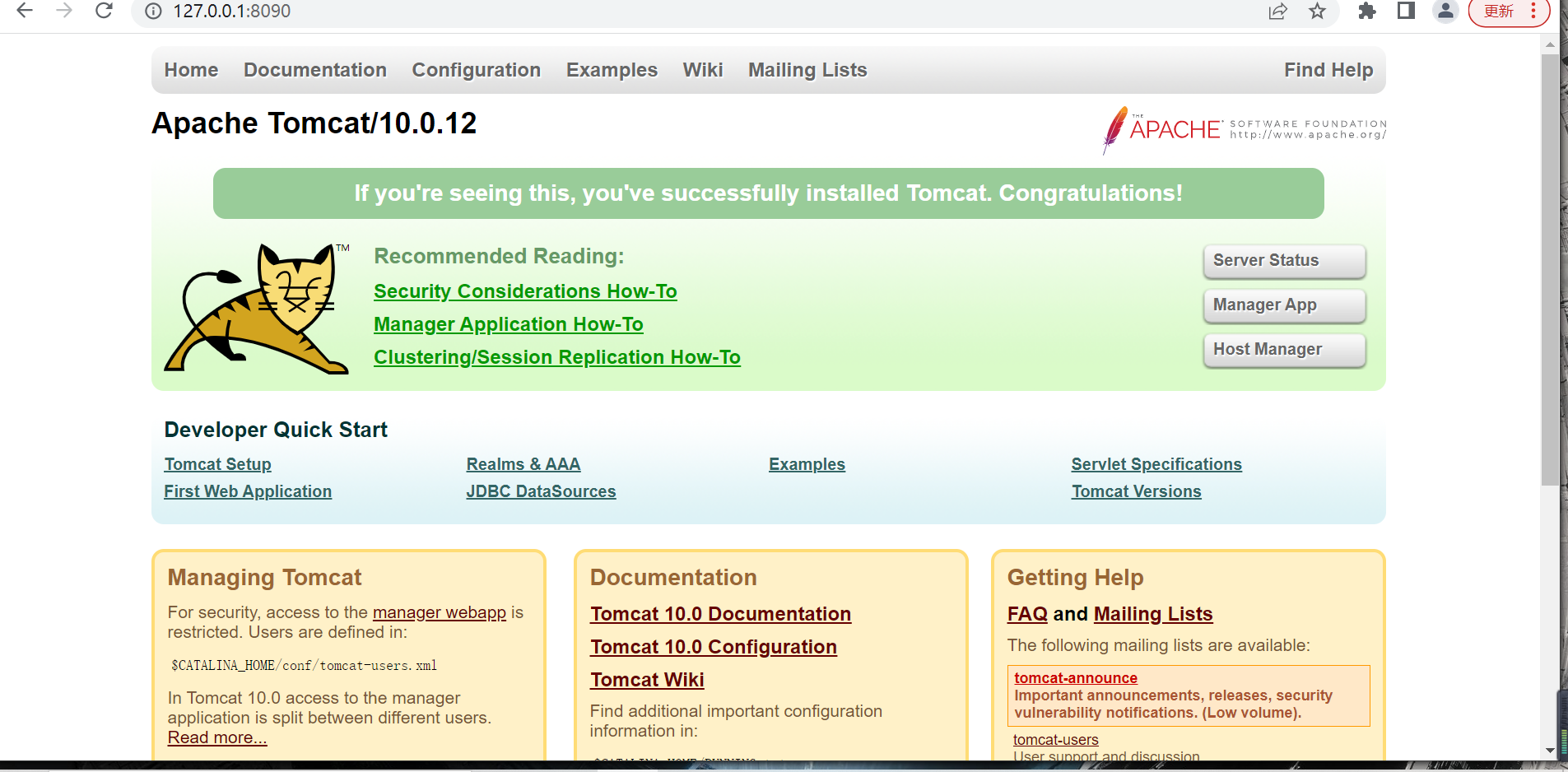Click the scrollbar up arrow
Image resolution: width=1568 pixels, height=772 pixels.
[1550, 44]
